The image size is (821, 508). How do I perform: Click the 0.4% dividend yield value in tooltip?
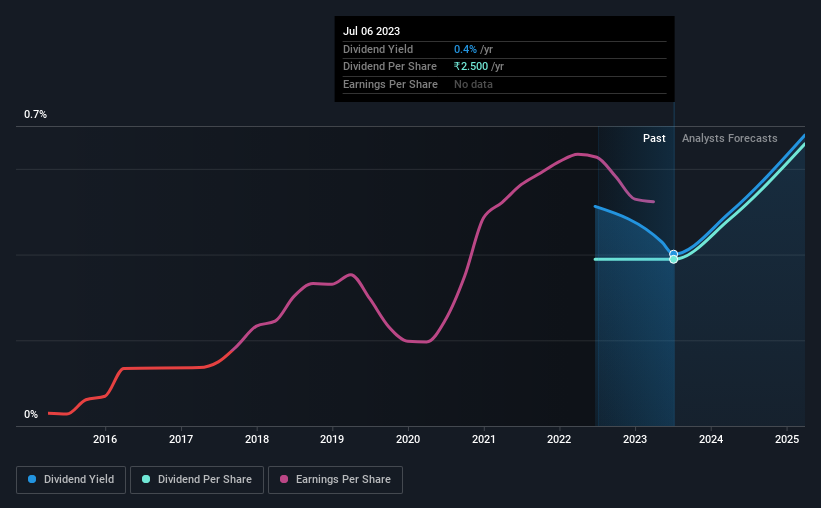coord(465,49)
